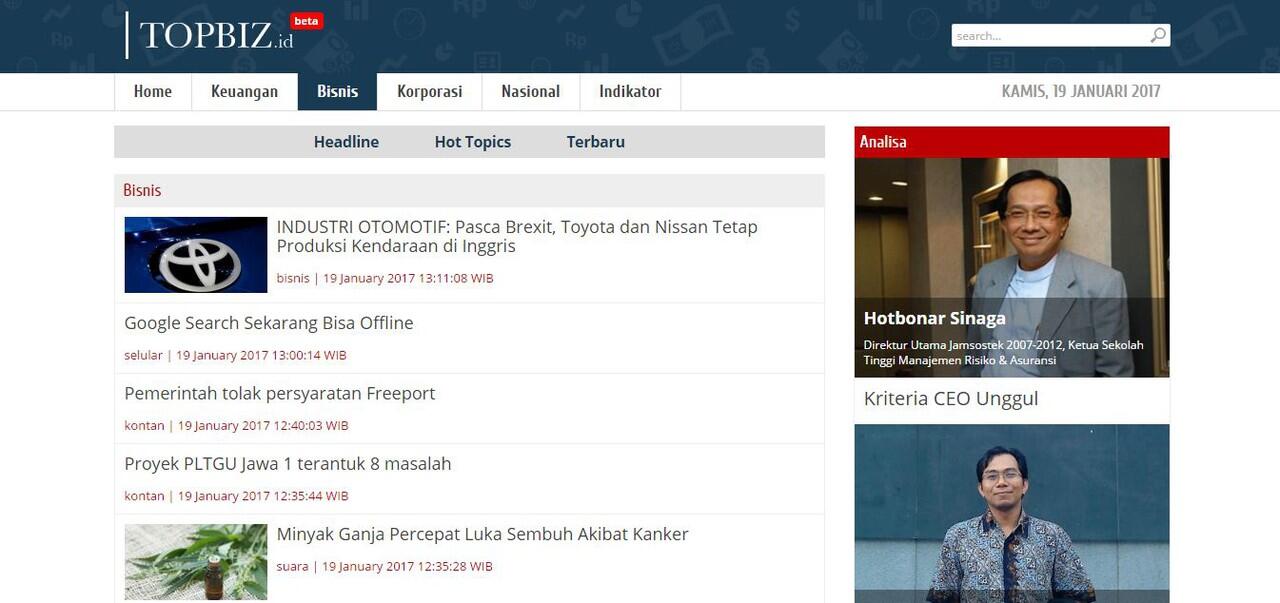The width and height of the screenshot is (1280, 603).
Task: Click the Hotbonar Sinaga photo
Action: pyautogui.click(x=1012, y=267)
